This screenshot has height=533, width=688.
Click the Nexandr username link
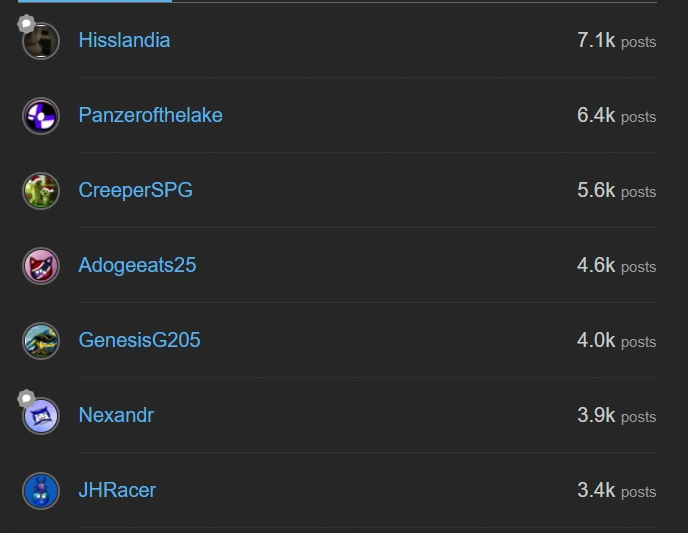116,416
